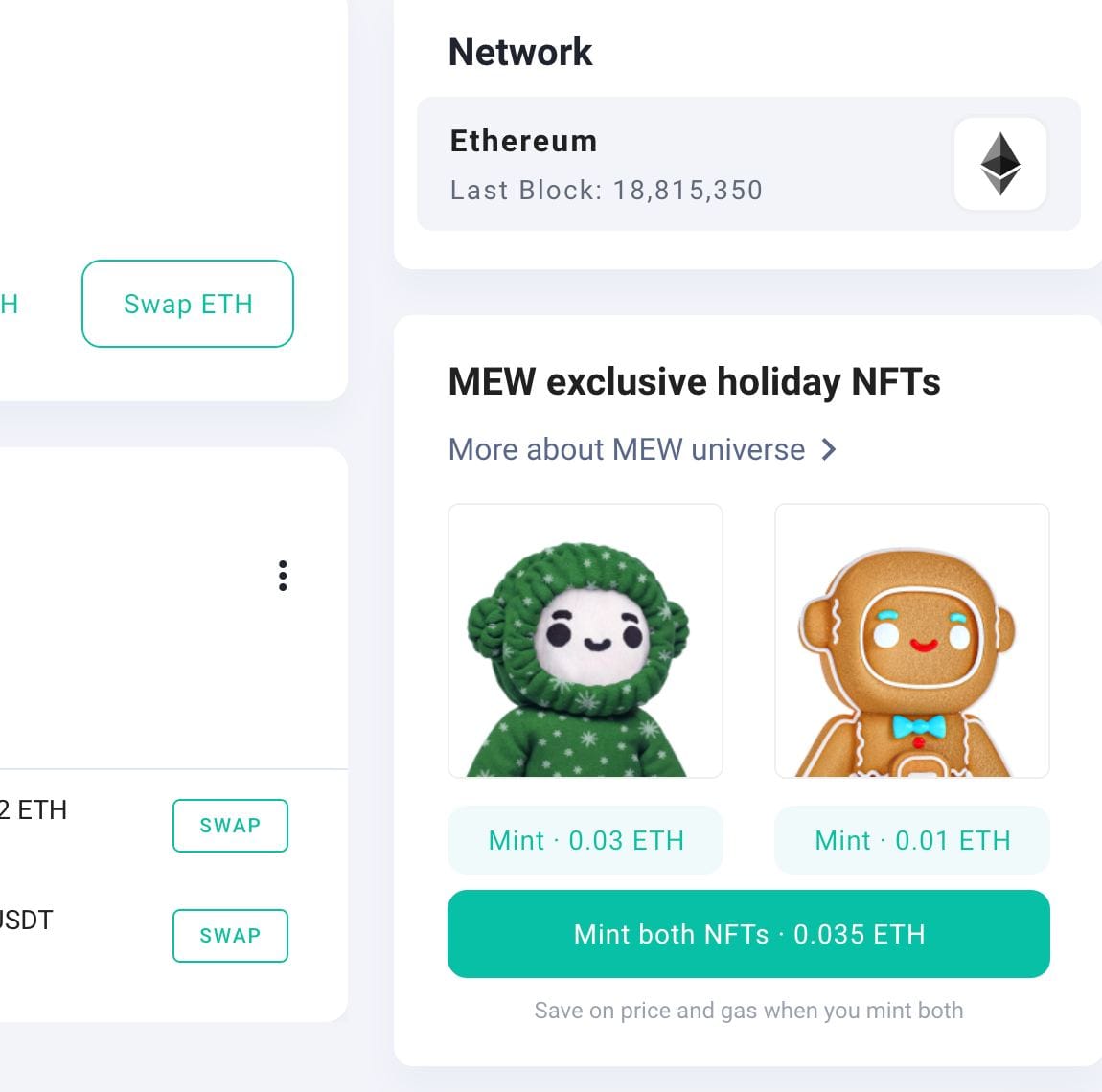Screen dimensions: 1102x1092
Task: Select the gingerbread astronaut NFT image
Action: tap(912, 640)
